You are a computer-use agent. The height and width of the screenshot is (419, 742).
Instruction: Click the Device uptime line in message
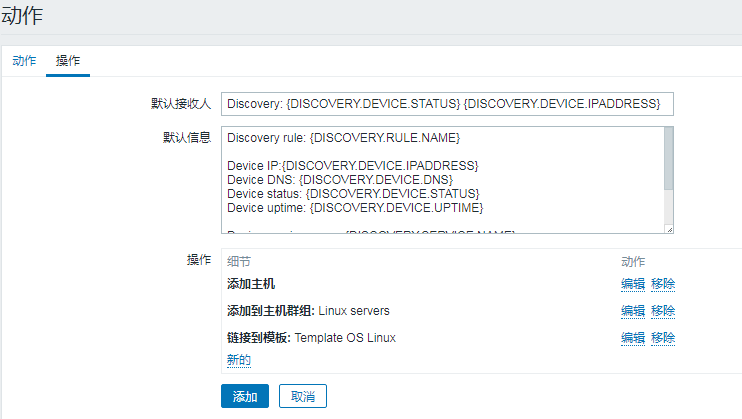[x=355, y=208]
